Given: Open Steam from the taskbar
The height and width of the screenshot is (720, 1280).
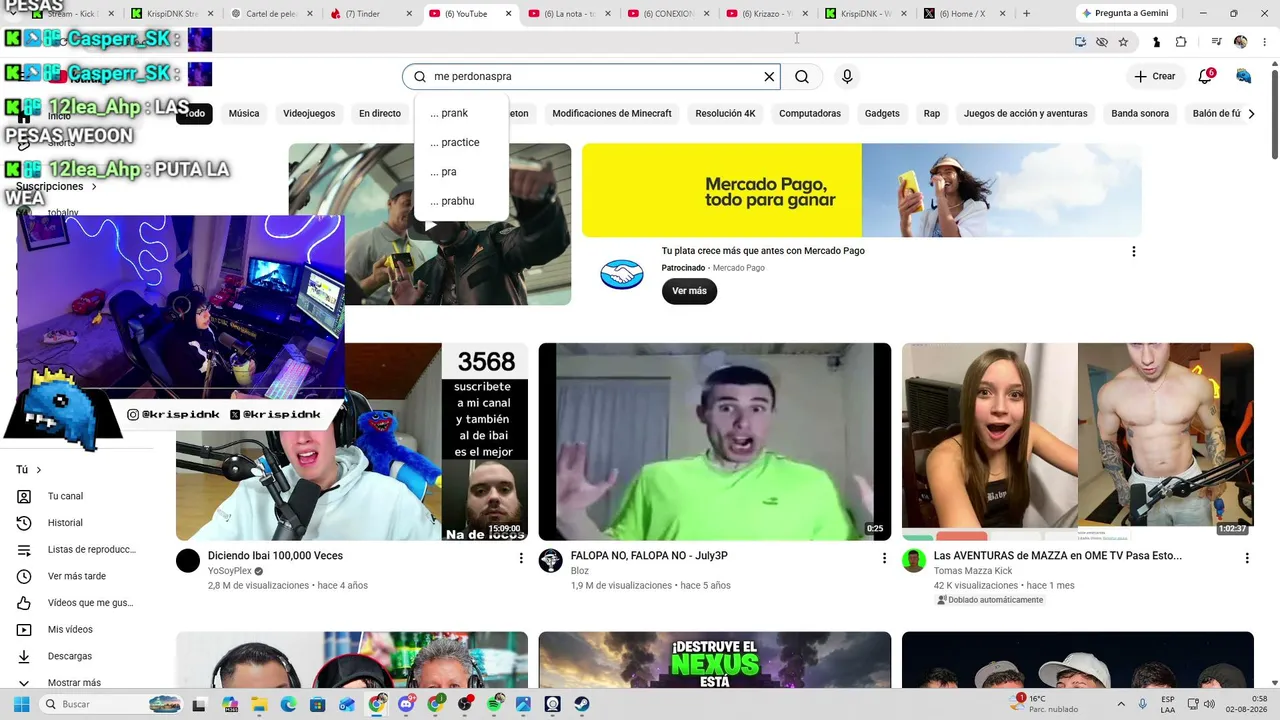Looking at the screenshot, I should pos(582,704).
